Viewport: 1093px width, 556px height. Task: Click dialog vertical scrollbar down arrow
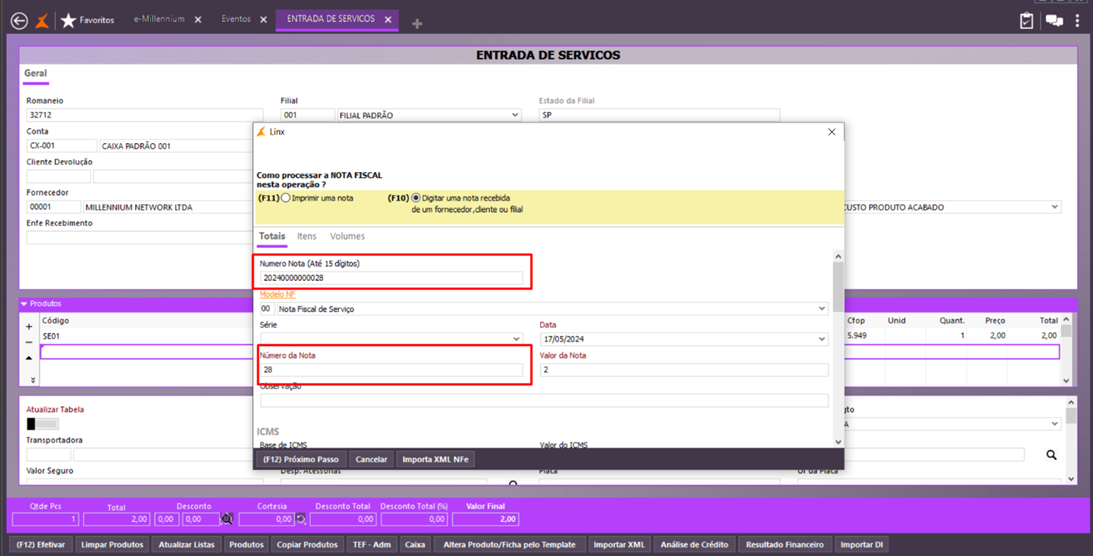[x=838, y=442]
